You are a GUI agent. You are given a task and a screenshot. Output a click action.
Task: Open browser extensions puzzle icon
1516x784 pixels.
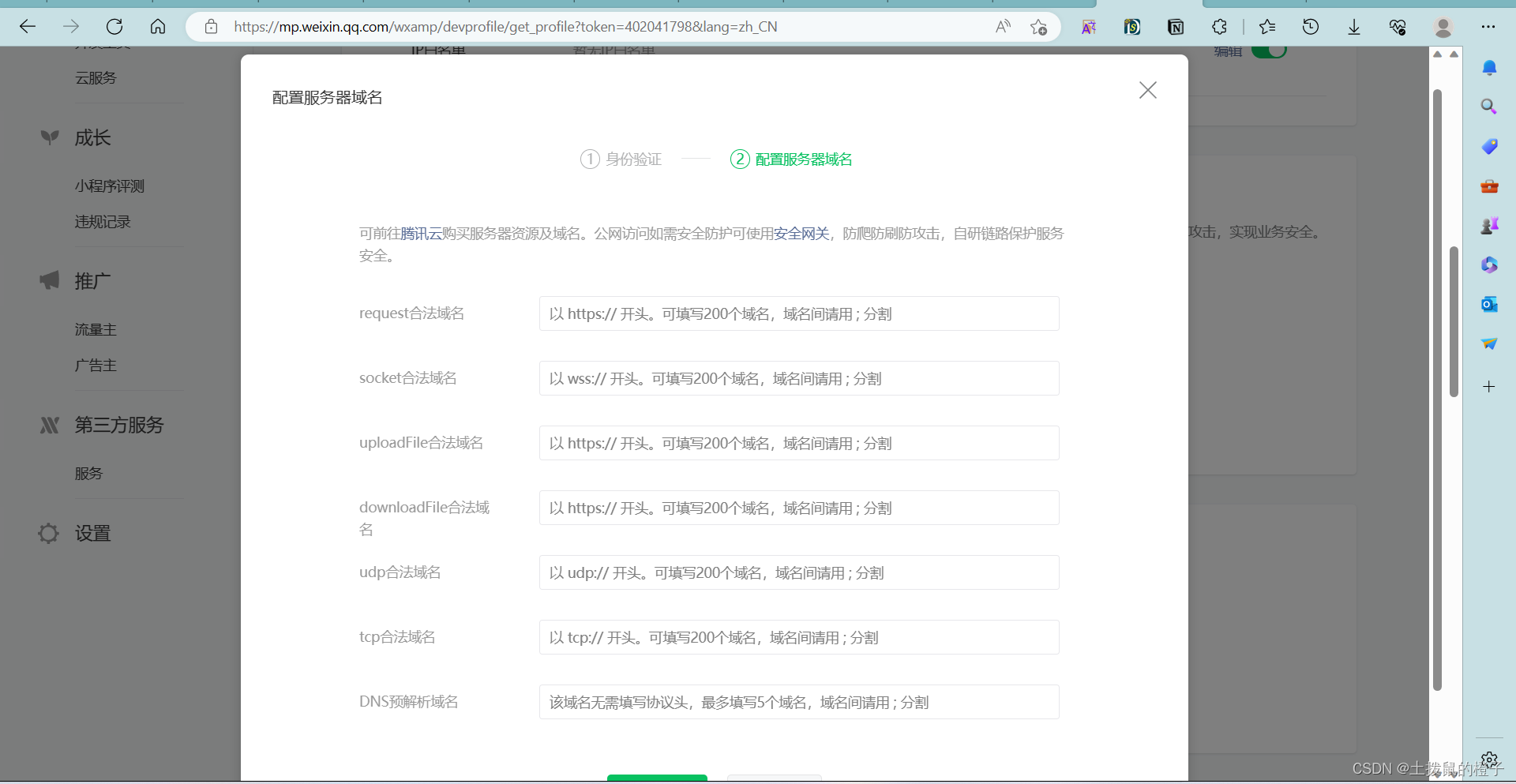point(1219,27)
